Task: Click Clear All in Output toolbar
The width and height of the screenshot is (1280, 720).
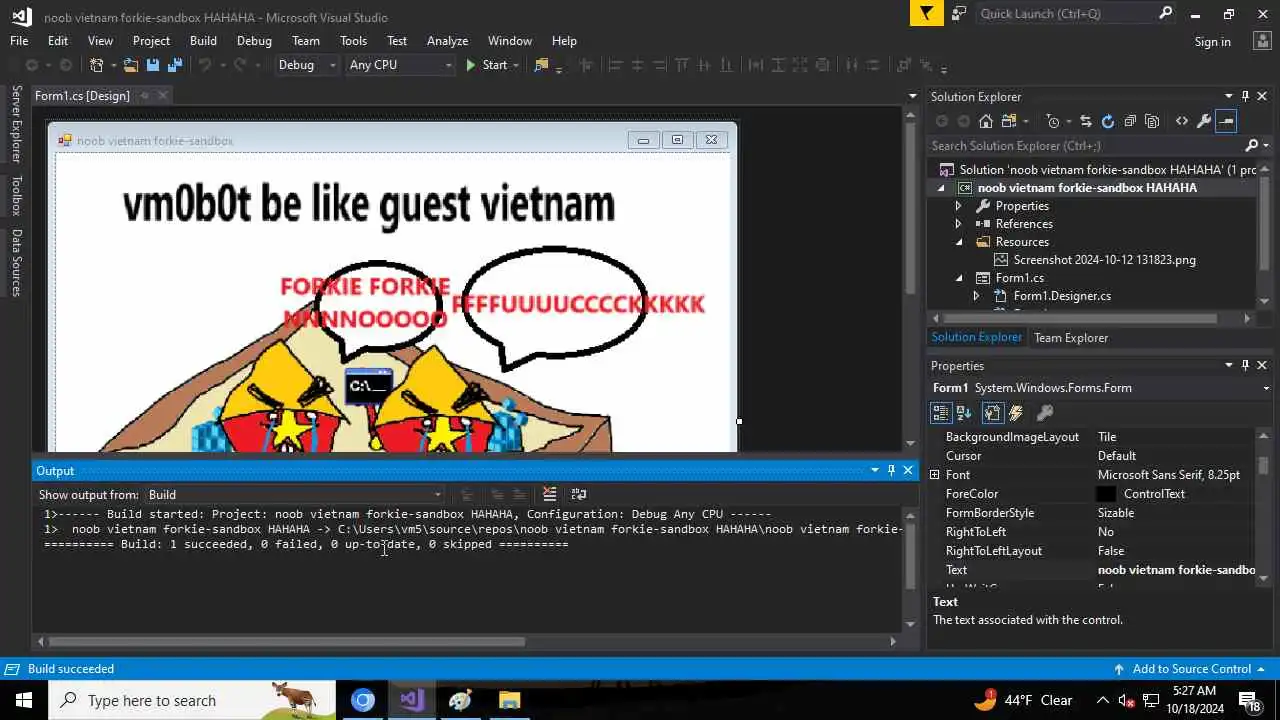Action: (x=549, y=494)
